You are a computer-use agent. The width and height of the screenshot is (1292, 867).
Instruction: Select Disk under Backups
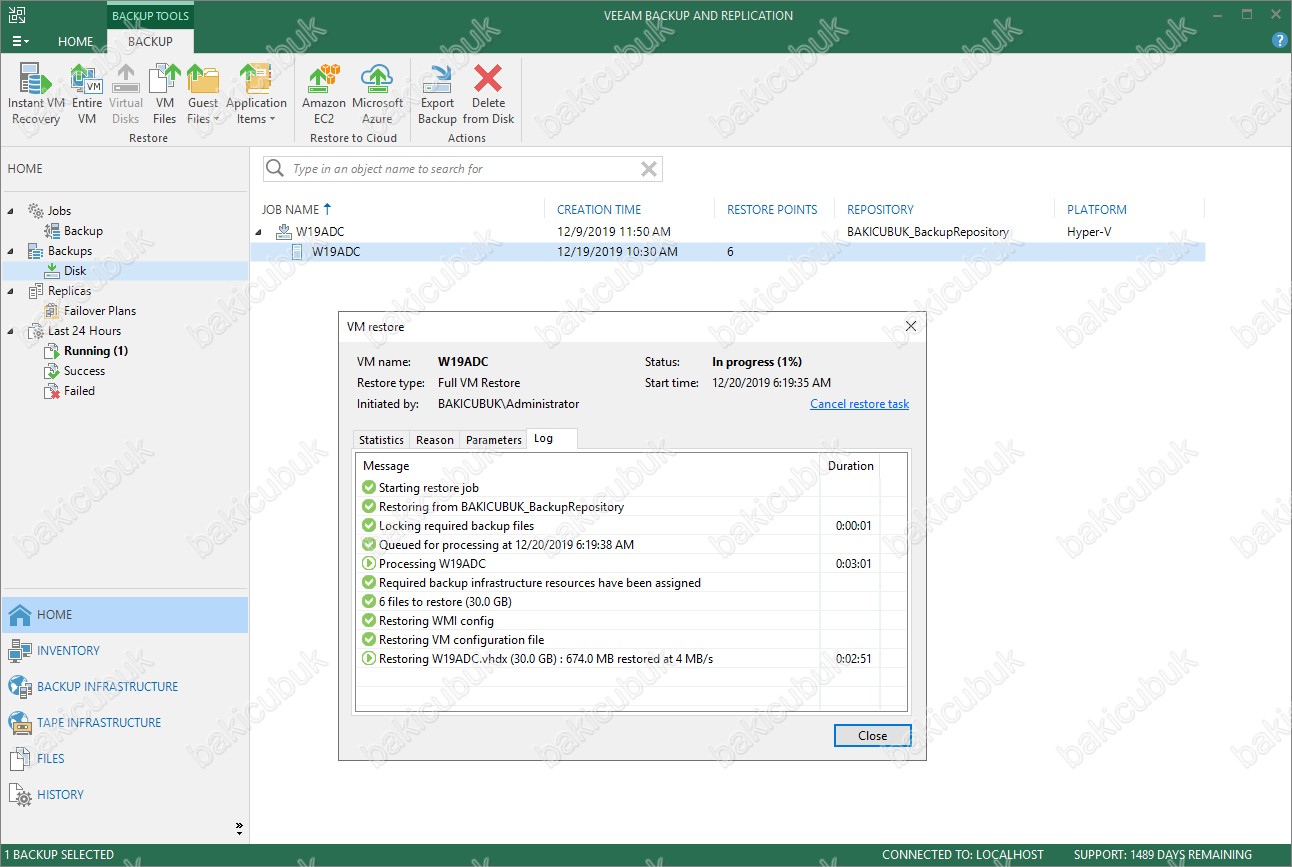click(75, 271)
